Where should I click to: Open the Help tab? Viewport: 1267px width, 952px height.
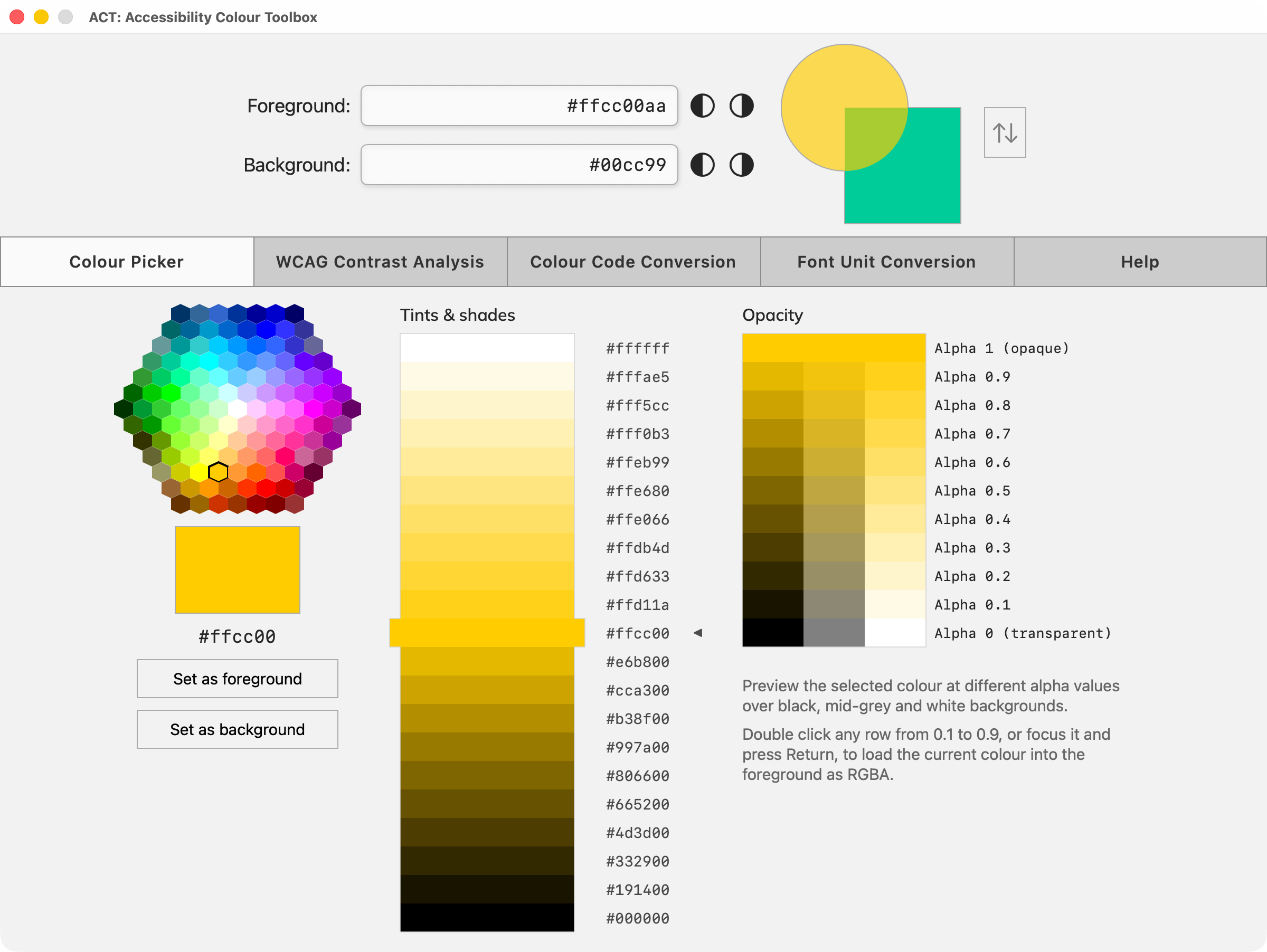[x=1140, y=262]
